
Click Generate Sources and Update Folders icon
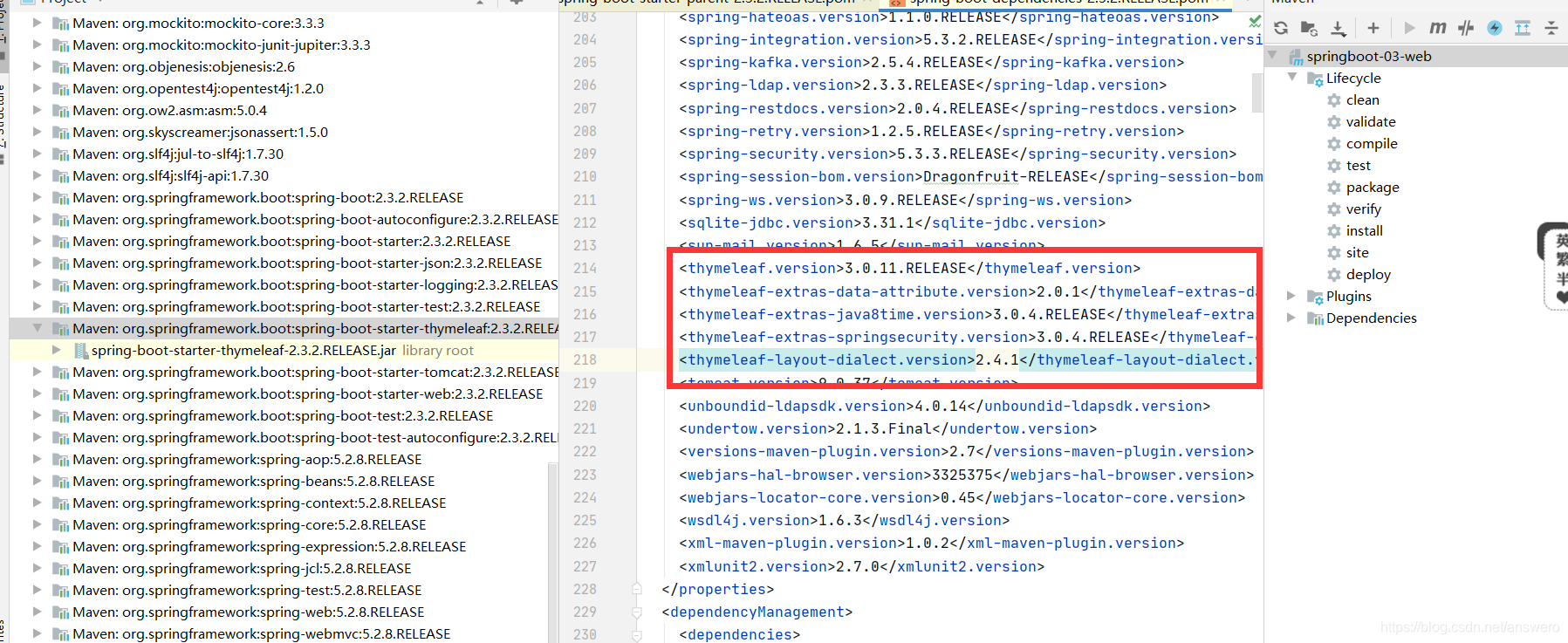click(x=1309, y=28)
